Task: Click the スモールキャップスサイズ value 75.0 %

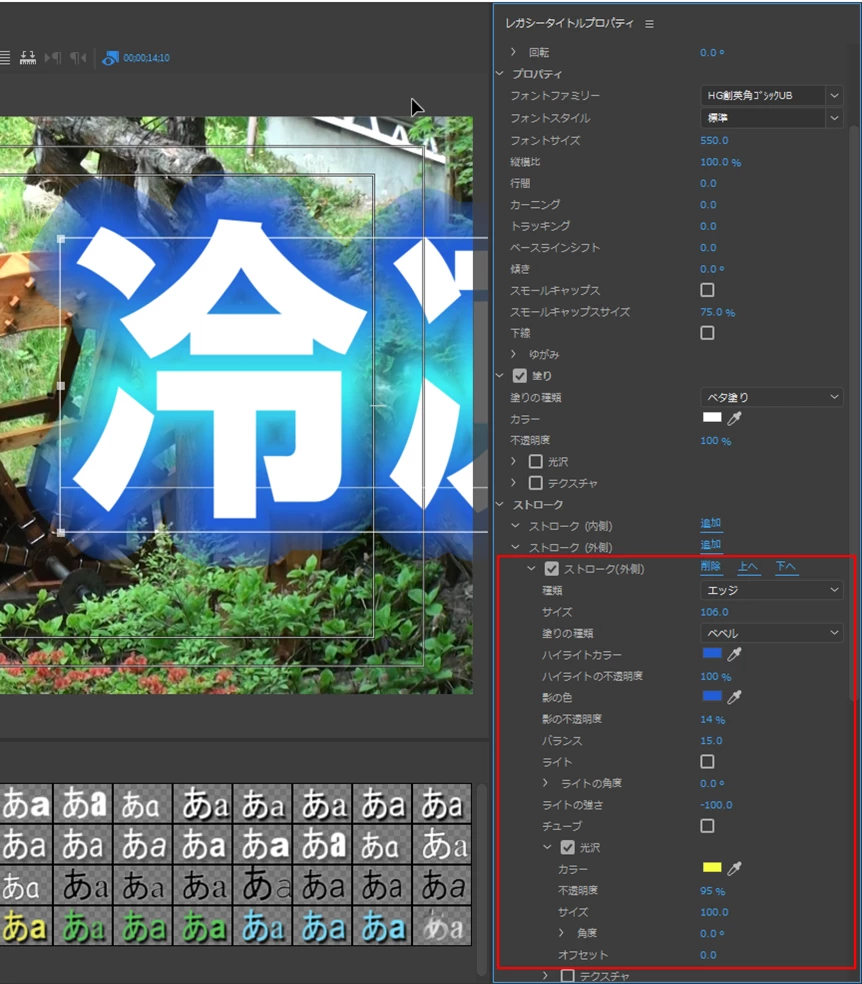Action: click(x=718, y=312)
